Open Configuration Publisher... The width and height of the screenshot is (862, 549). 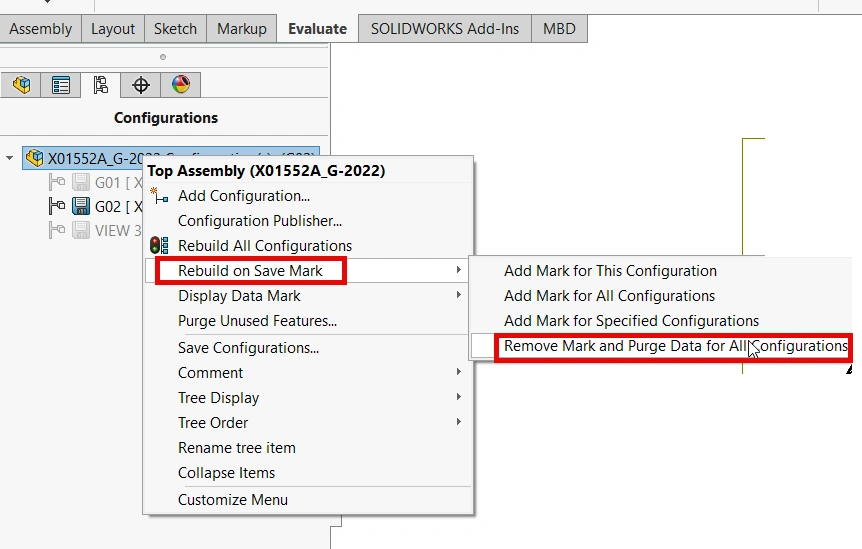click(308, 220)
